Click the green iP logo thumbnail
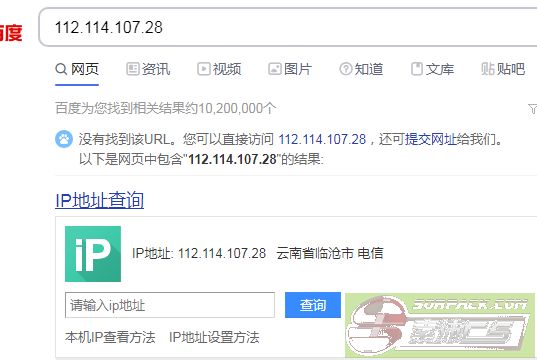The width and height of the screenshot is (537, 360). tap(93, 254)
